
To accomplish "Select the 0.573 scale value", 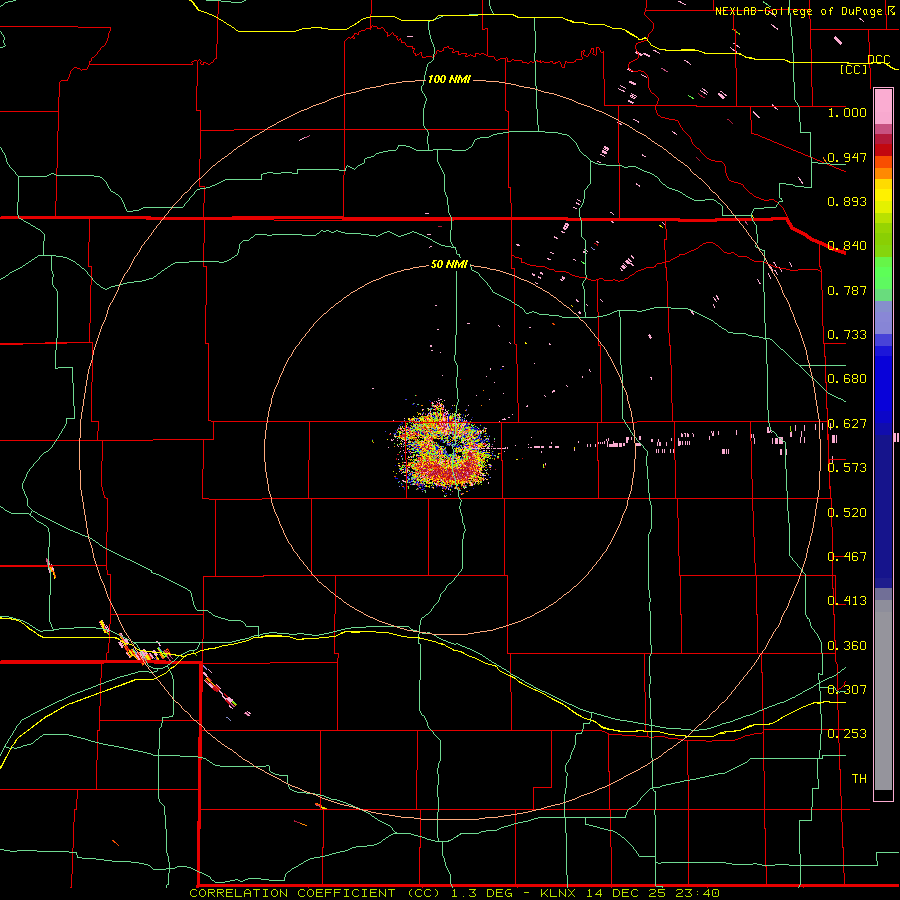I will point(847,467).
